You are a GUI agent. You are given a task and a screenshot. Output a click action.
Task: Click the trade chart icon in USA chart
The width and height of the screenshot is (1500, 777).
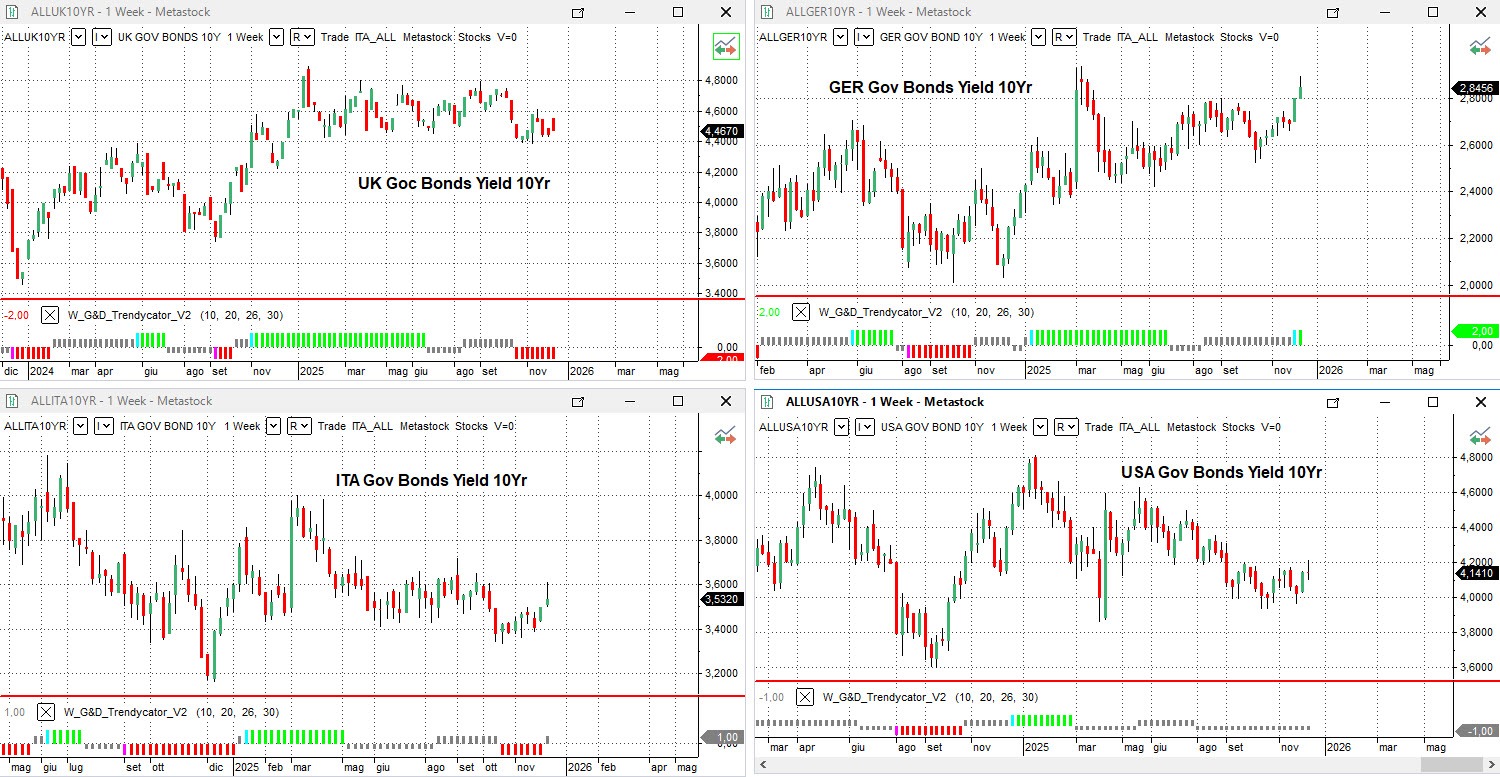pyautogui.click(x=1480, y=436)
